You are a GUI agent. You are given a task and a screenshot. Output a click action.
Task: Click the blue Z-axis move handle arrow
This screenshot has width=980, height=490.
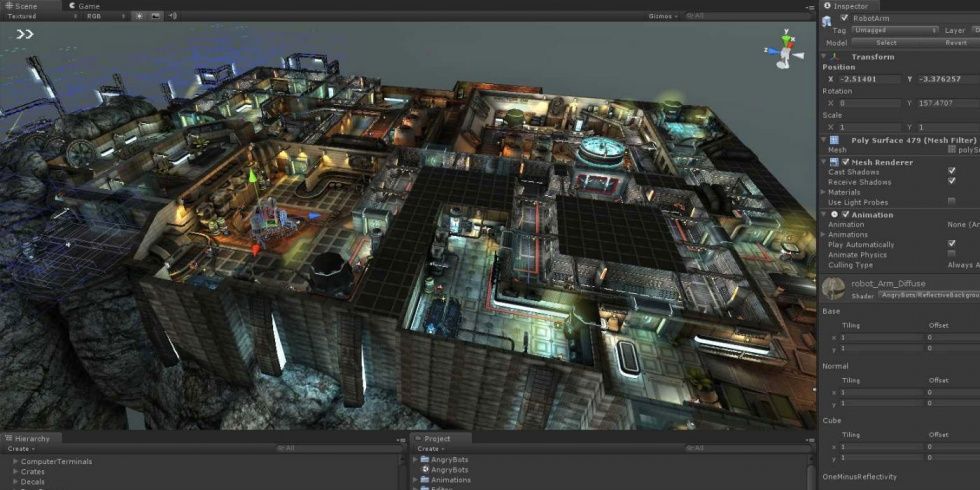(314, 216)
